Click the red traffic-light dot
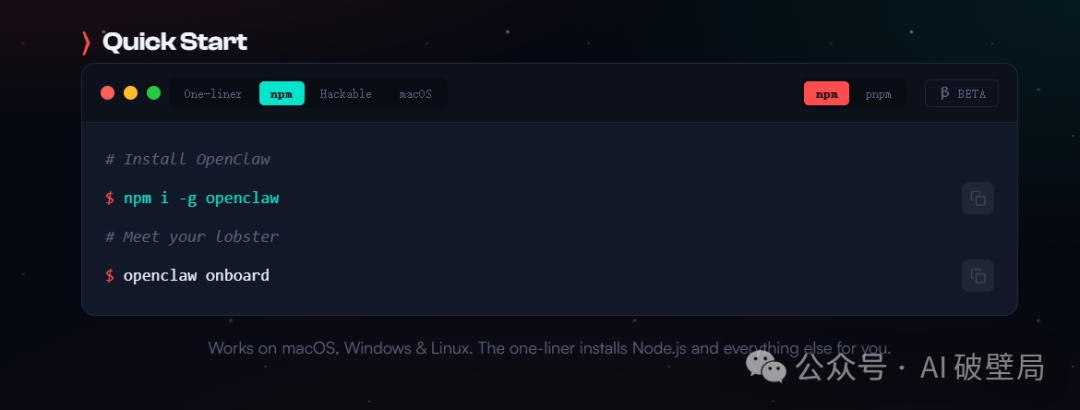 (x=107, y=93)
